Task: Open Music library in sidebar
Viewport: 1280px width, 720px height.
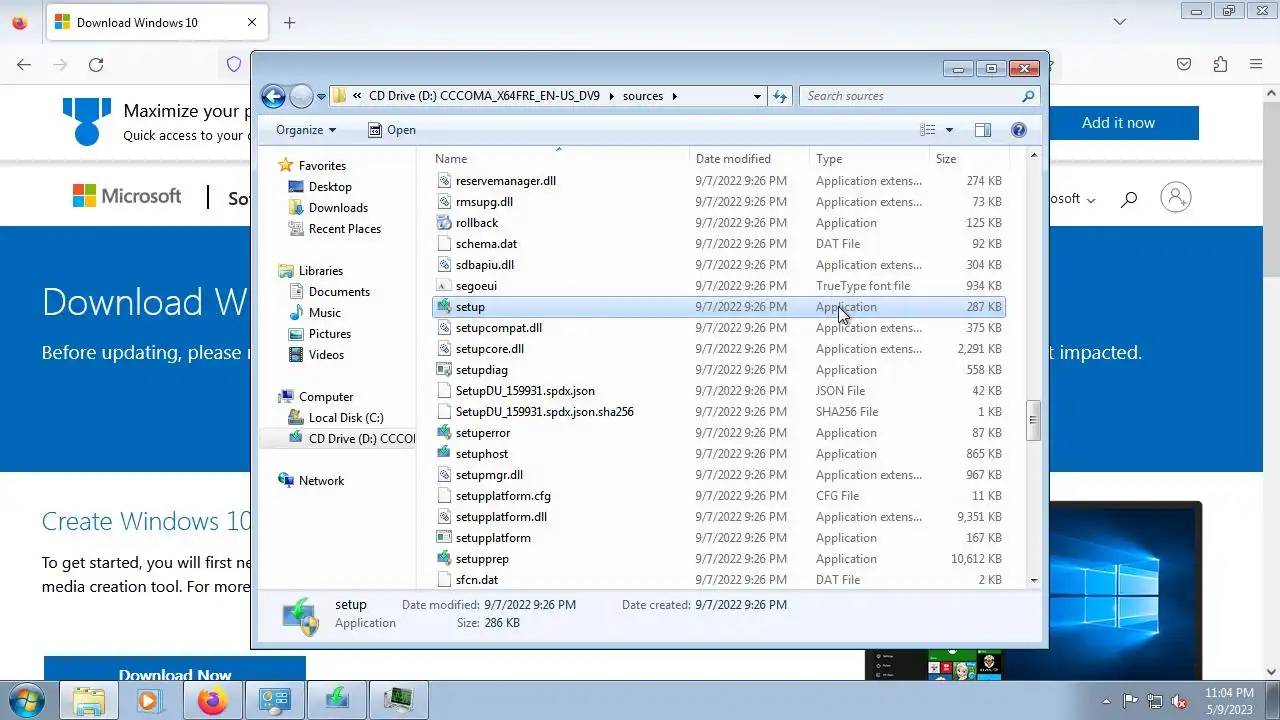Action: pos(324,313)
